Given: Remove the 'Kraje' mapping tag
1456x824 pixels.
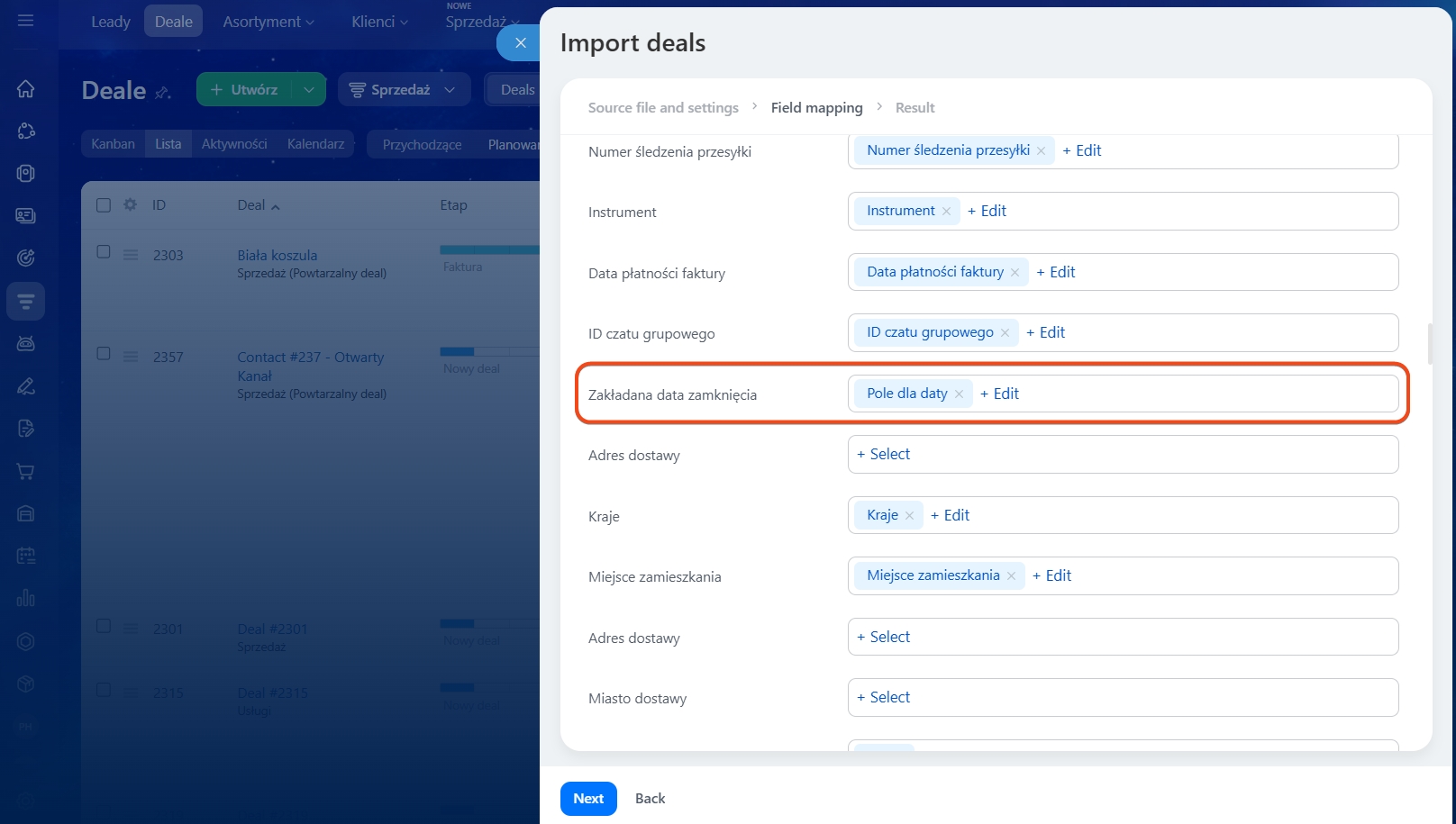Looking at the screenshot, I should (x=909, y=516).
